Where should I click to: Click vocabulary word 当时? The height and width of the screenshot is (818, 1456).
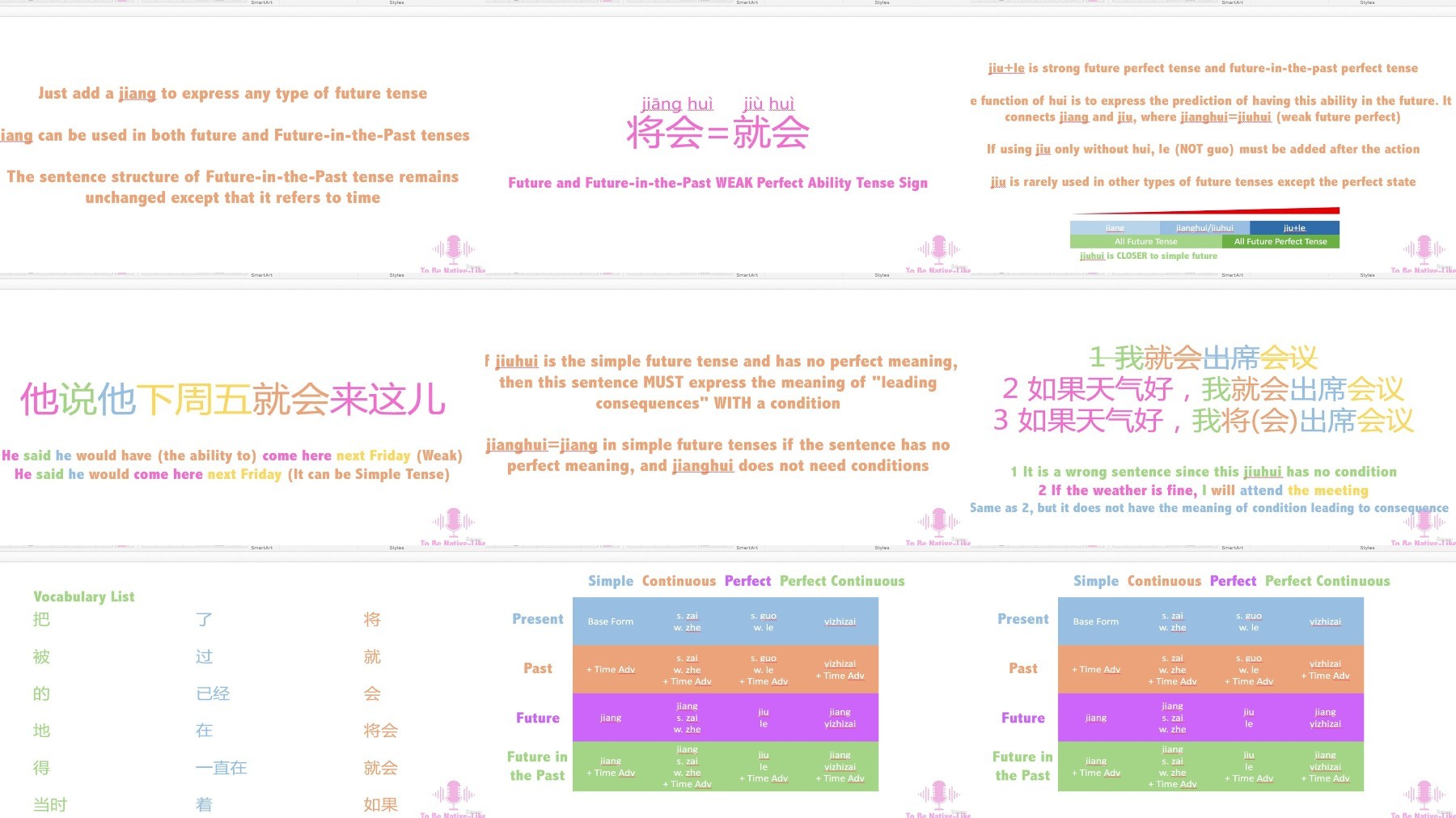coord(50,805)
